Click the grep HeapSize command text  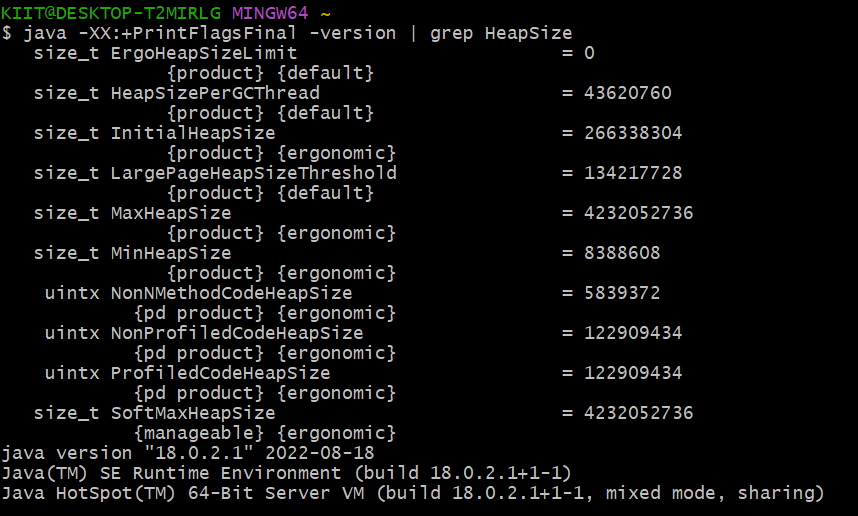pyautogui.click(x=501, y=33)
